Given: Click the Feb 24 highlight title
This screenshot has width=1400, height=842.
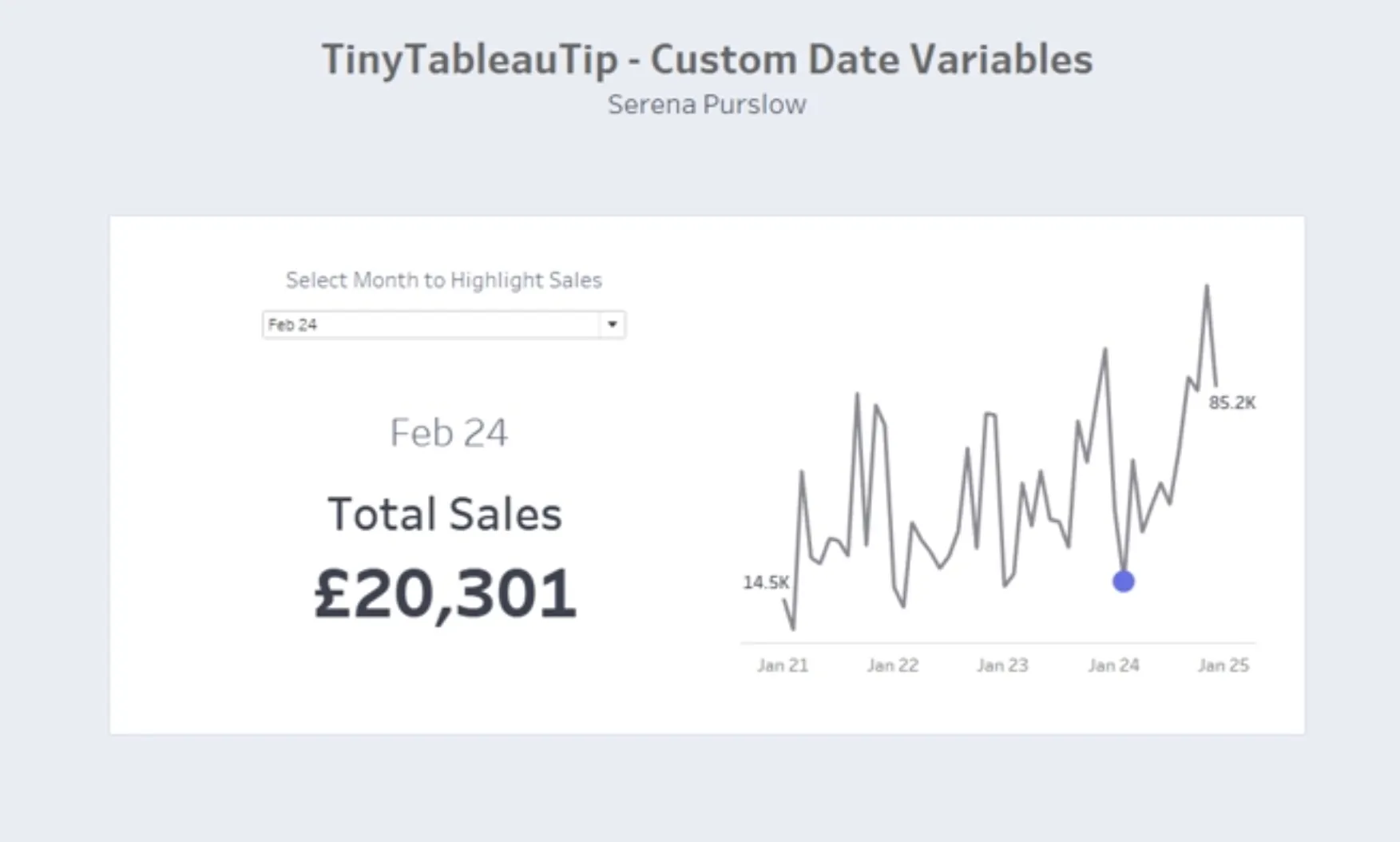Looking at the screenshot, I should click(x=447, y=432).
